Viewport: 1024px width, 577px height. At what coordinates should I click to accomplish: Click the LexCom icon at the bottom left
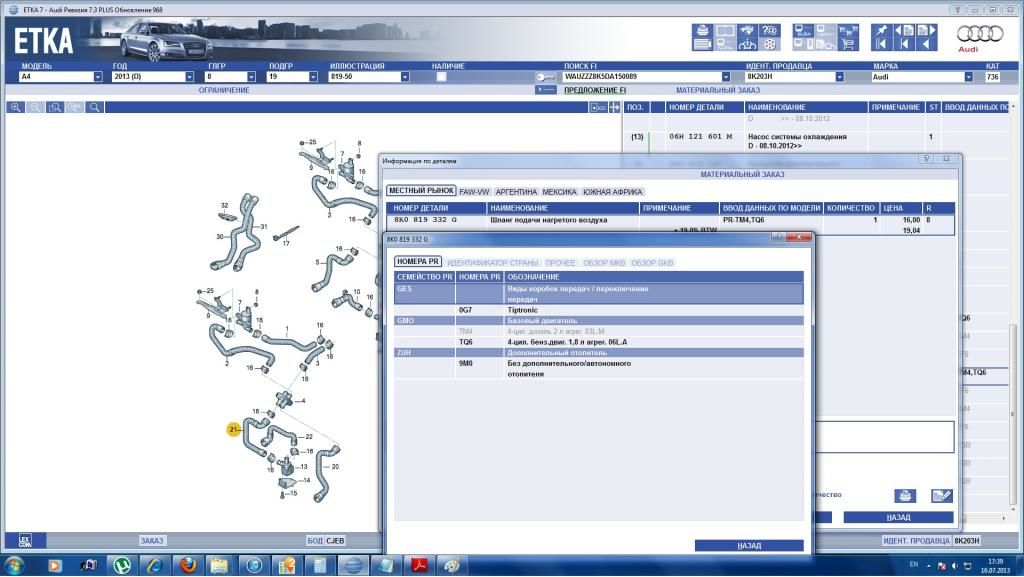(25, 540)
